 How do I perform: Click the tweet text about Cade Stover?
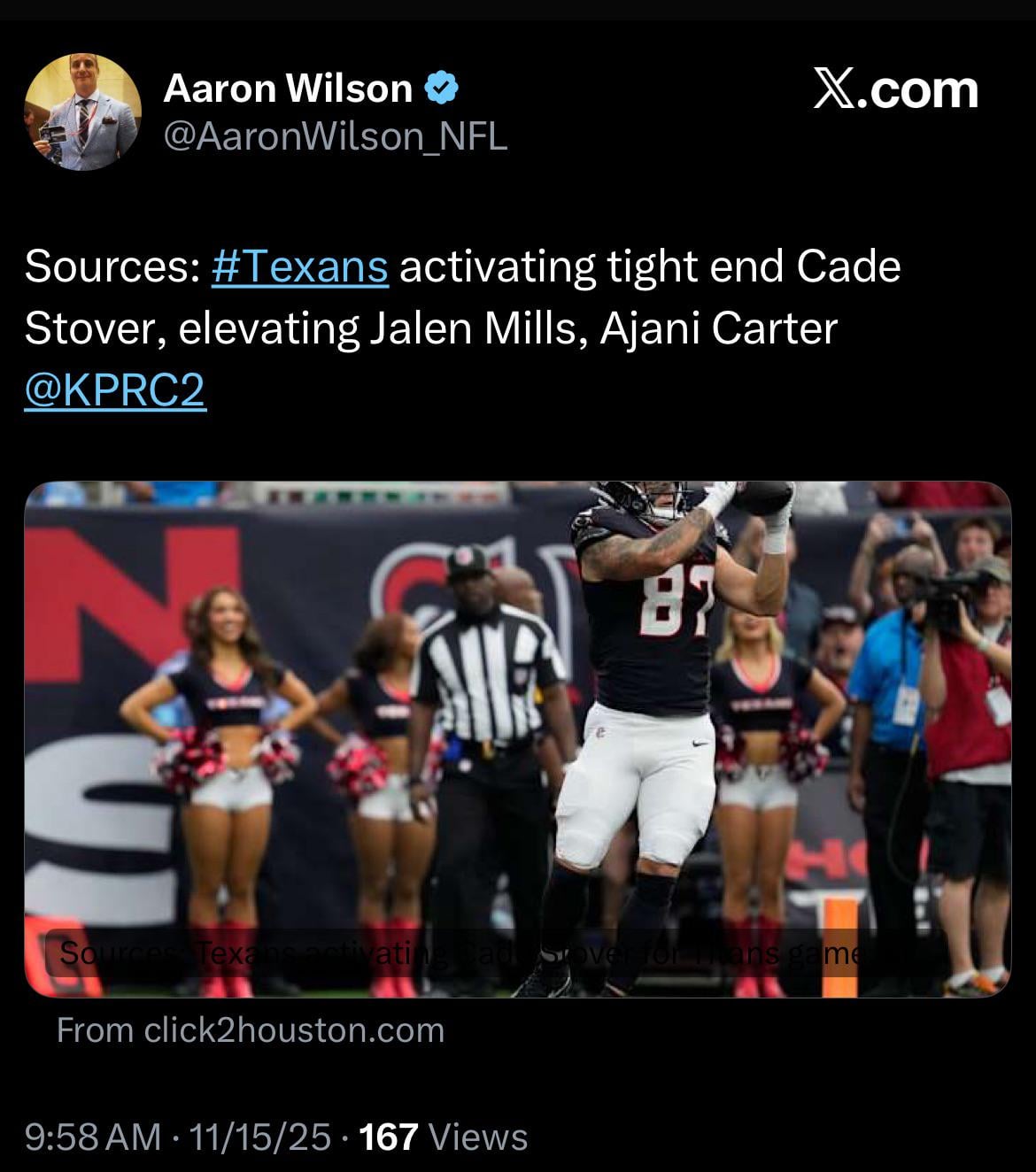coord(462,328)
